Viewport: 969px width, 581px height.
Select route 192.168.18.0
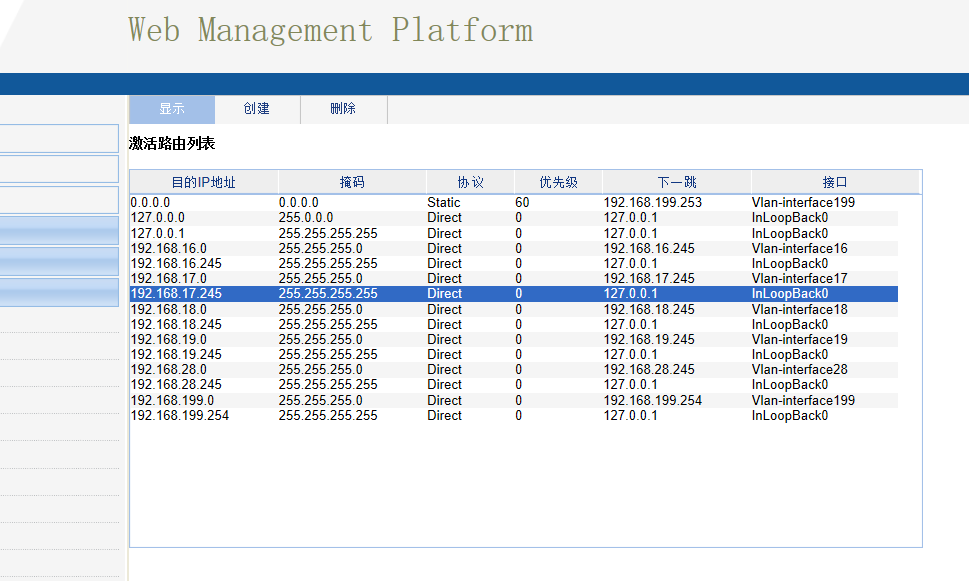coord(169,310)
